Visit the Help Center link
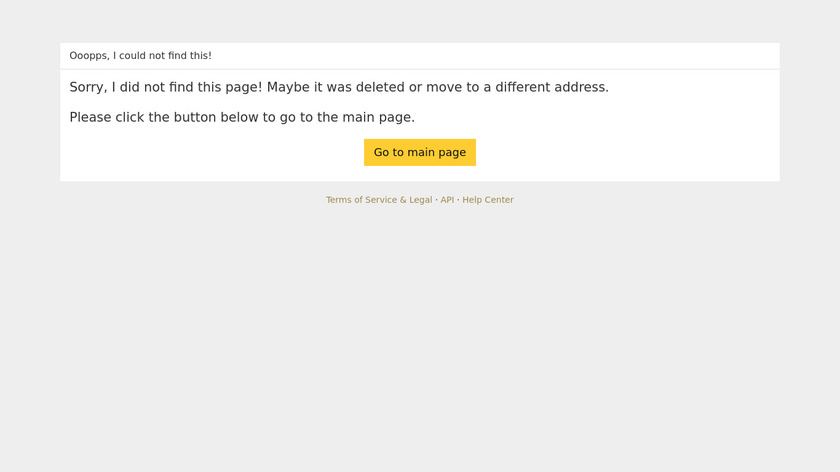Image resolution: width=840 pixels, height=472 pixels. pos(488,200)
